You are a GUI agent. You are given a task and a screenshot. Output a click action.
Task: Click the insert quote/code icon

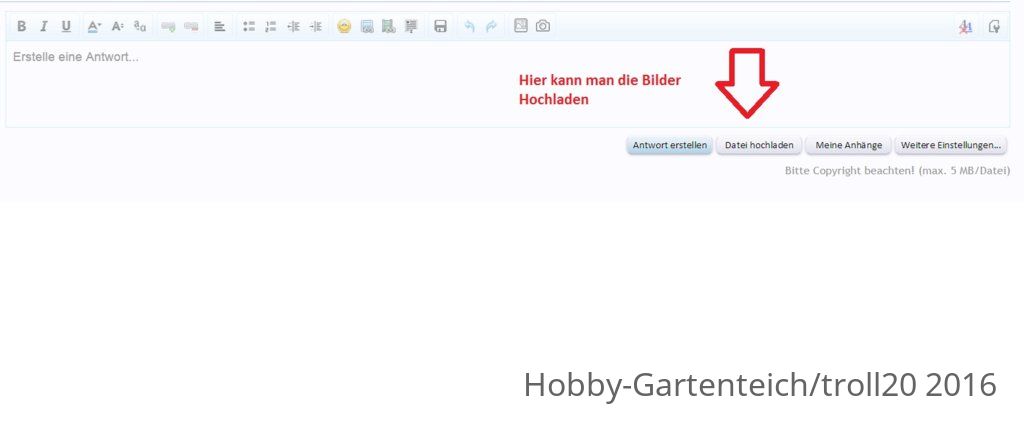[411, 27]
